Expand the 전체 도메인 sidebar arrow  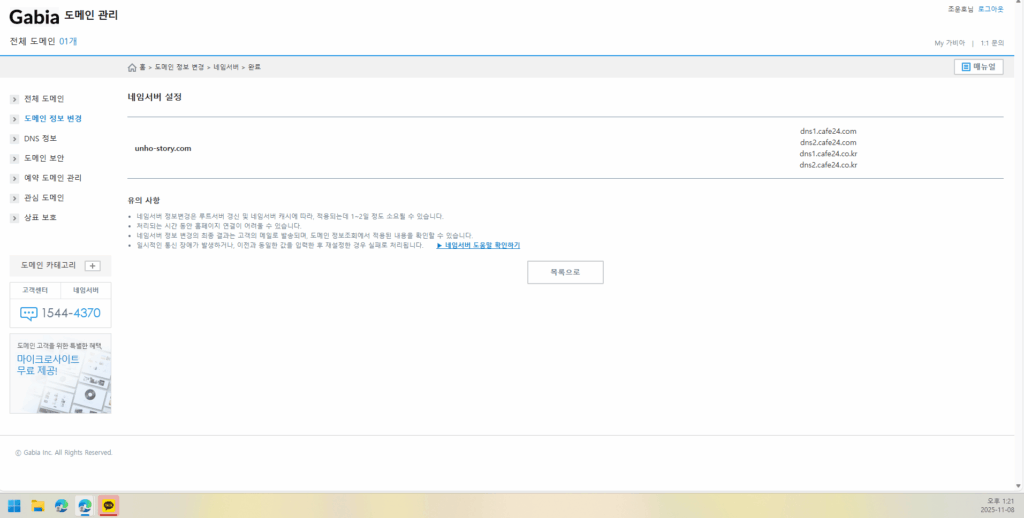[x=14, y=99]
